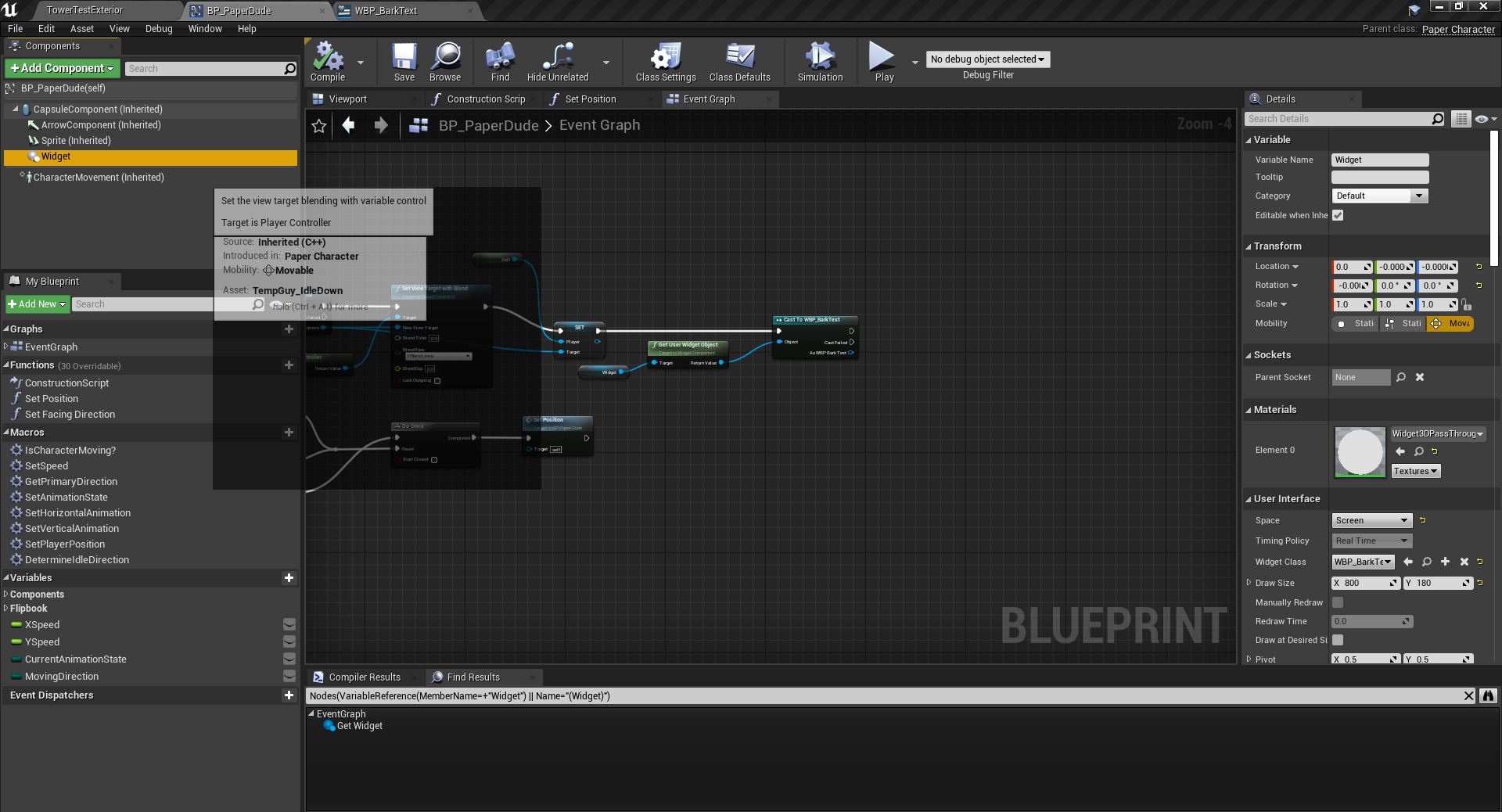Toggle Editable when Inherited checkbox
Screen dimensions: 1502x812
[x=1338, y=215]
